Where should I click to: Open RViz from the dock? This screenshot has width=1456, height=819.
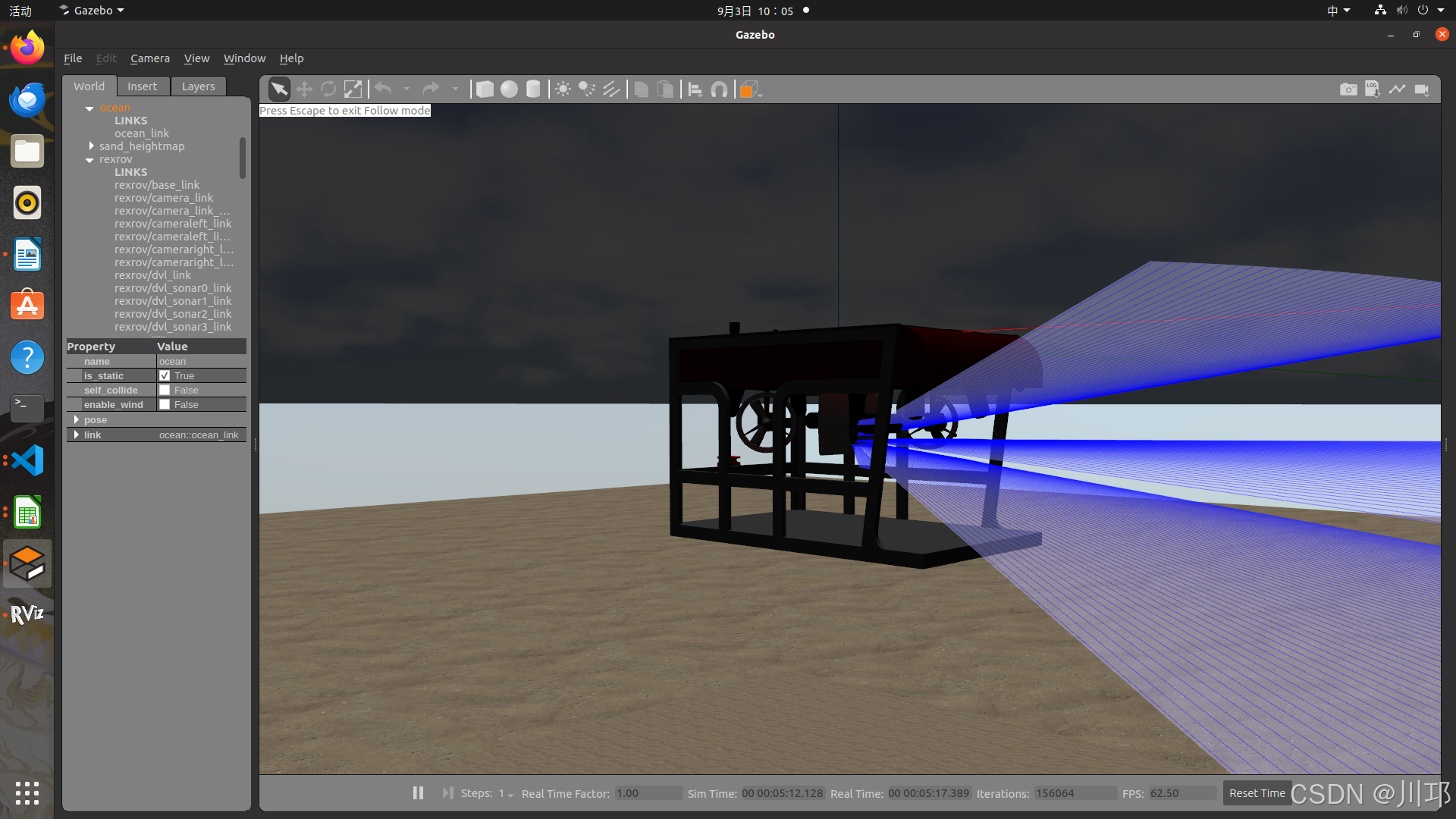[x=27, y=613]
